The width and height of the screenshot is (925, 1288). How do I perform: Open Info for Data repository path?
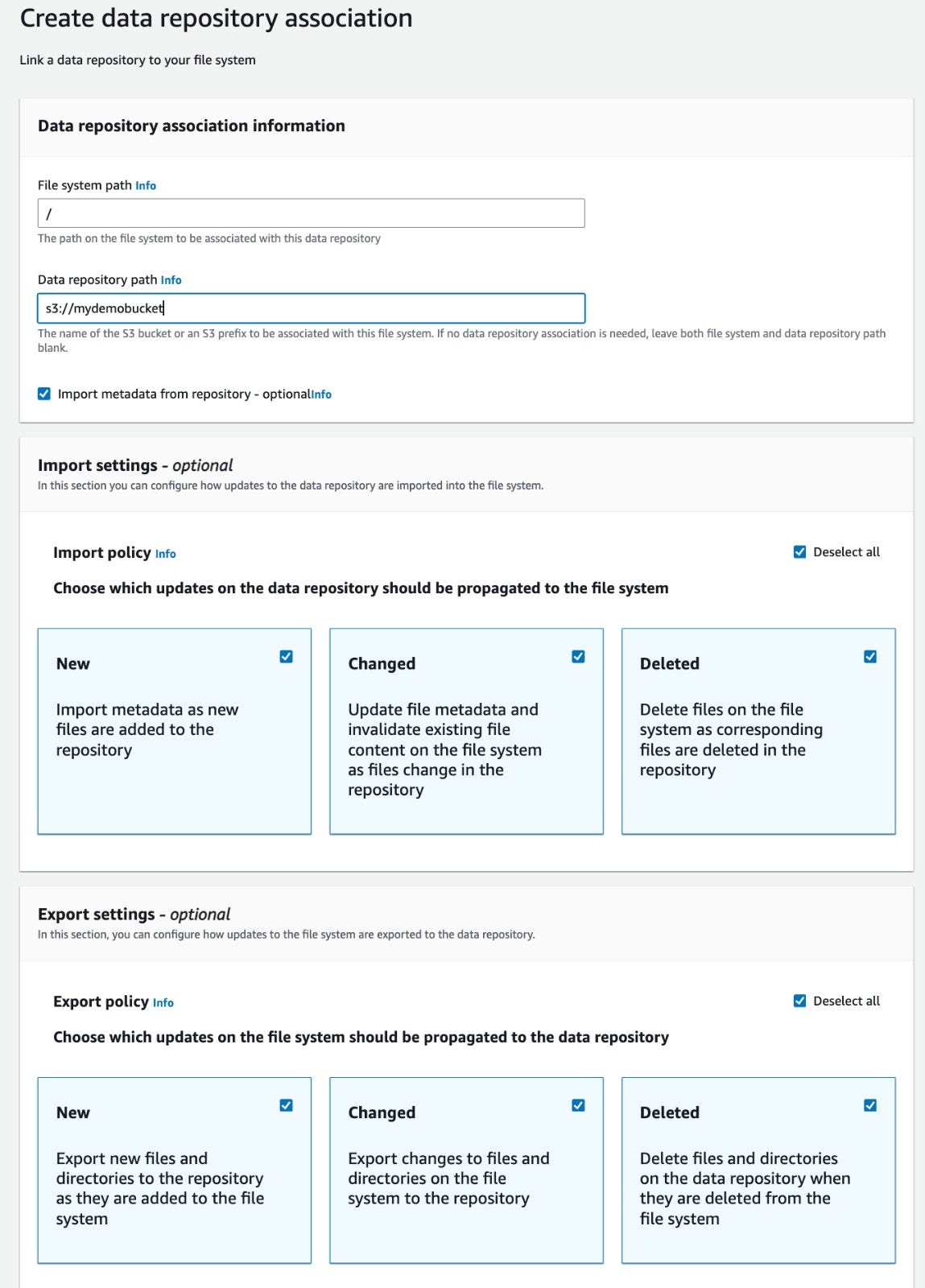(x=171, y=280)
